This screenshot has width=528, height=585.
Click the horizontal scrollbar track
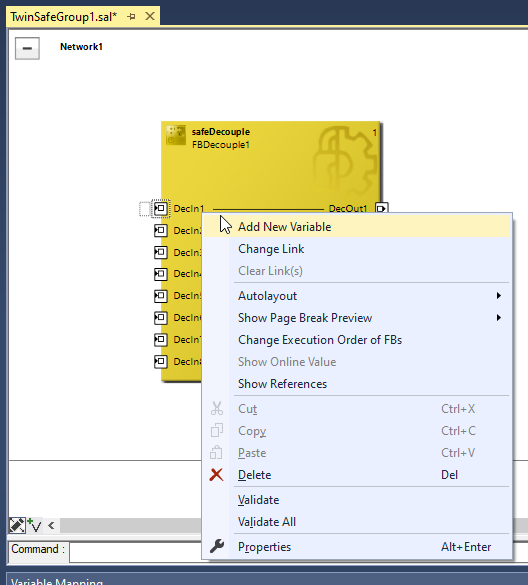pyautogui.click(x=131, y=526)
